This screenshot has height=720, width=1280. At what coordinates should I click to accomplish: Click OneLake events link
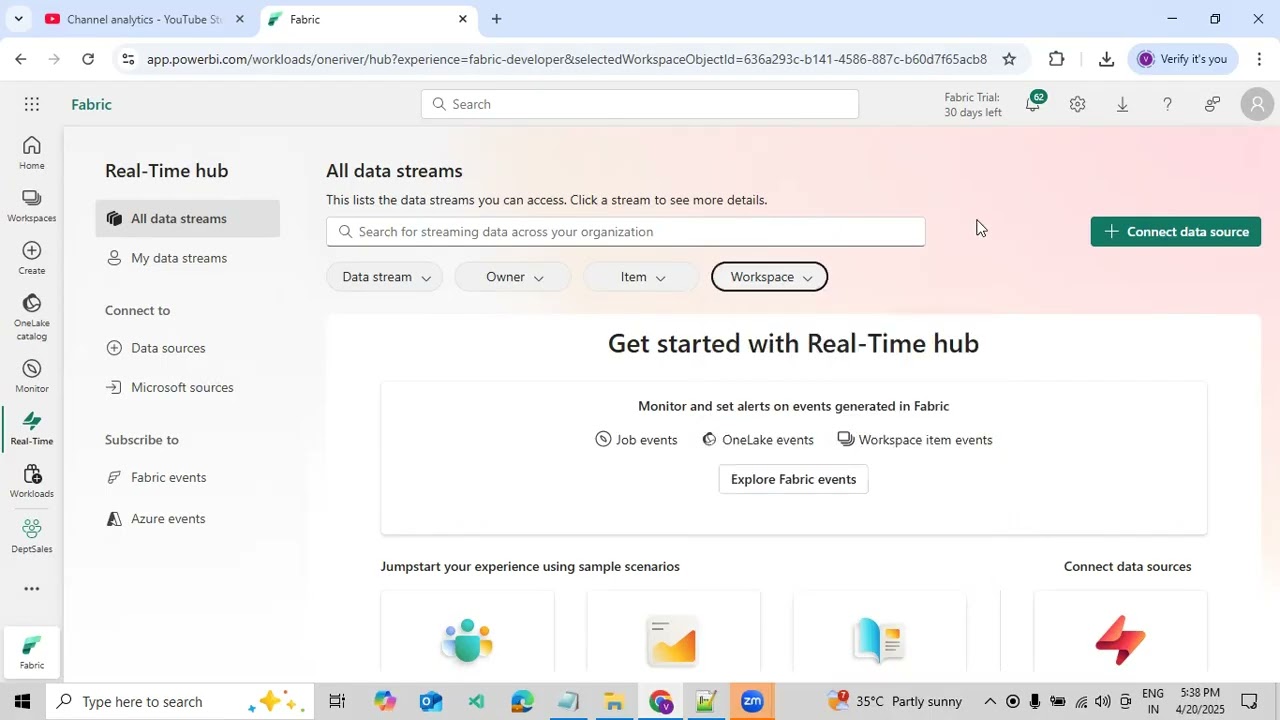758,440
